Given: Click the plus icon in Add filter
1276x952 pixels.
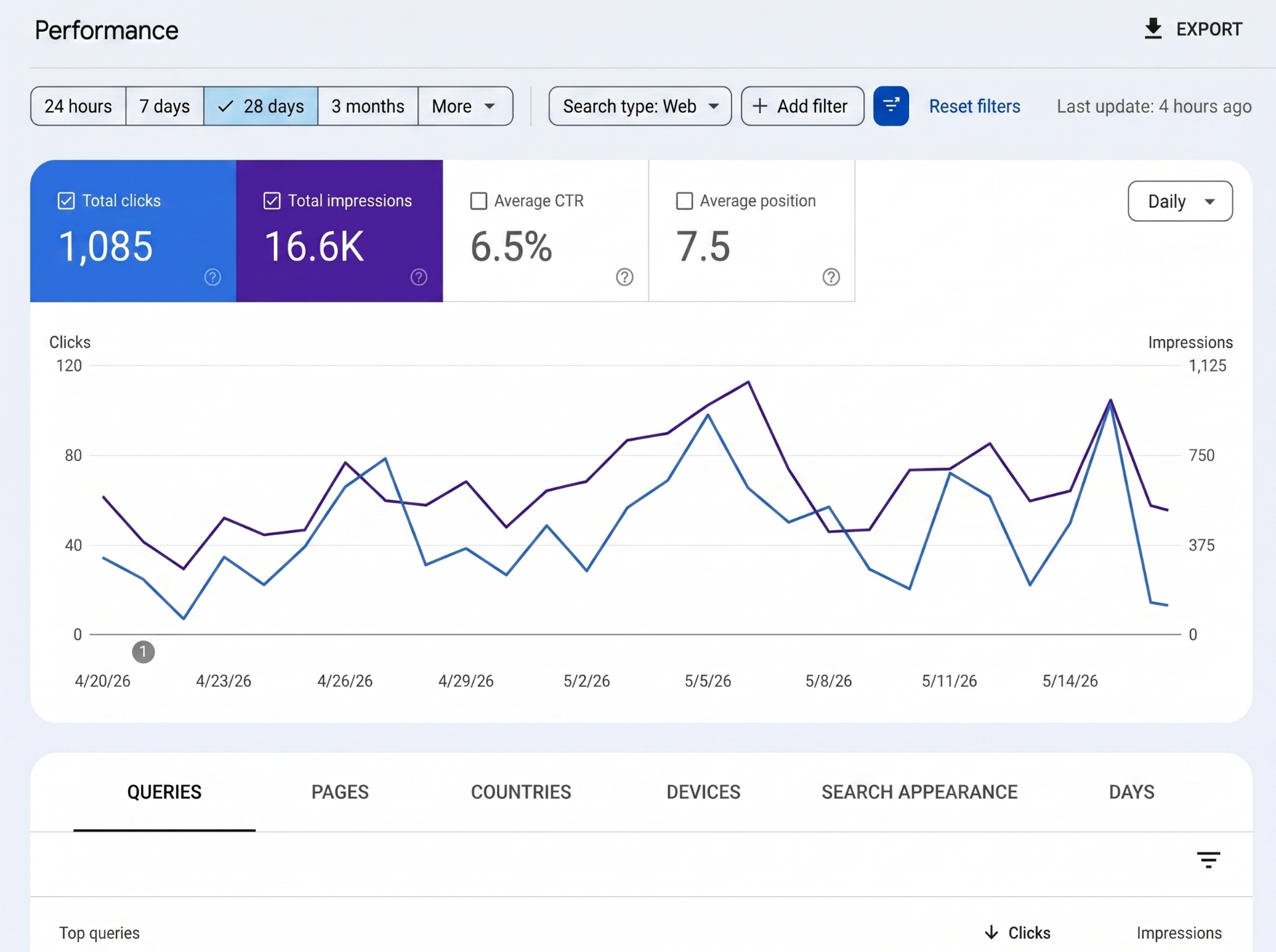Looking at the screenshot, I should tap(760, 106).
